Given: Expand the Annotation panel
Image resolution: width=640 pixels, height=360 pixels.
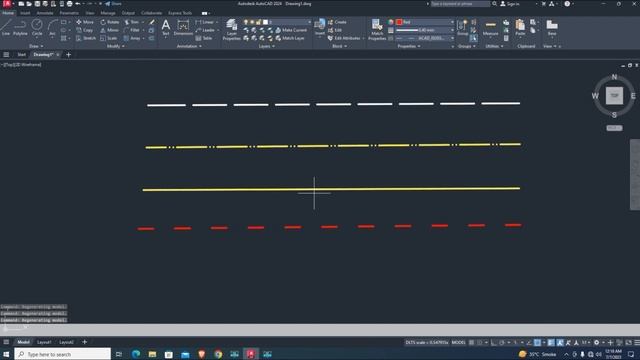Looking at the screenshot, I should (x=189, y=46).
